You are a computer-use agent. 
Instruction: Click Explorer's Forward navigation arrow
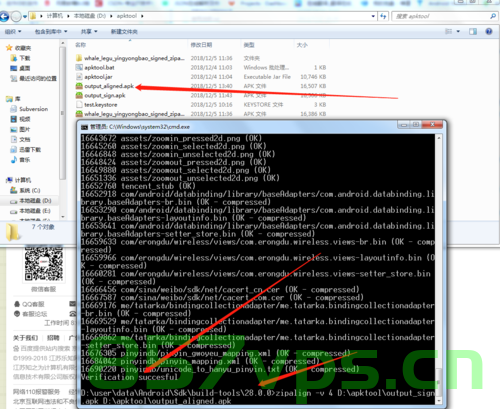coord(16,16)
